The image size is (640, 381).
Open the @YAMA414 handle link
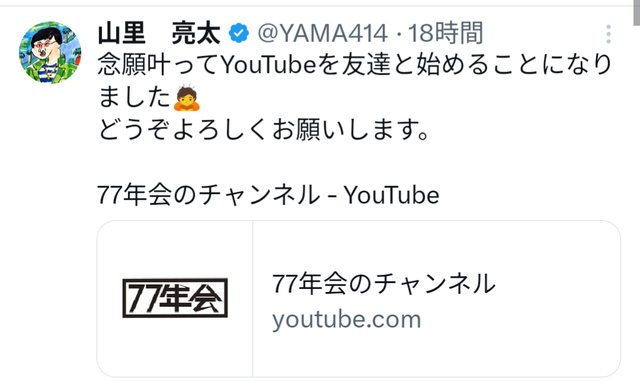[x=322, y=33]
